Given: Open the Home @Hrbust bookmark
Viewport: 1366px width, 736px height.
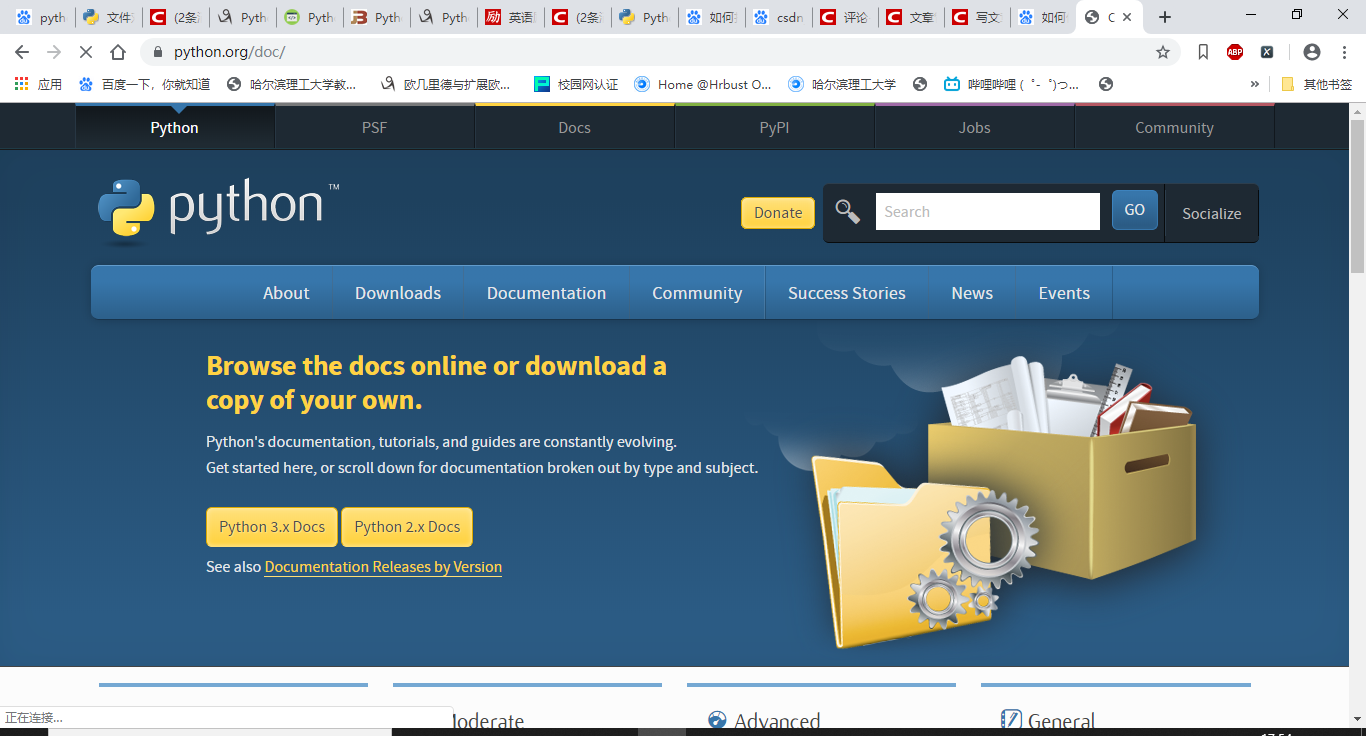Looking at the screenshot, I should point(703,84).
